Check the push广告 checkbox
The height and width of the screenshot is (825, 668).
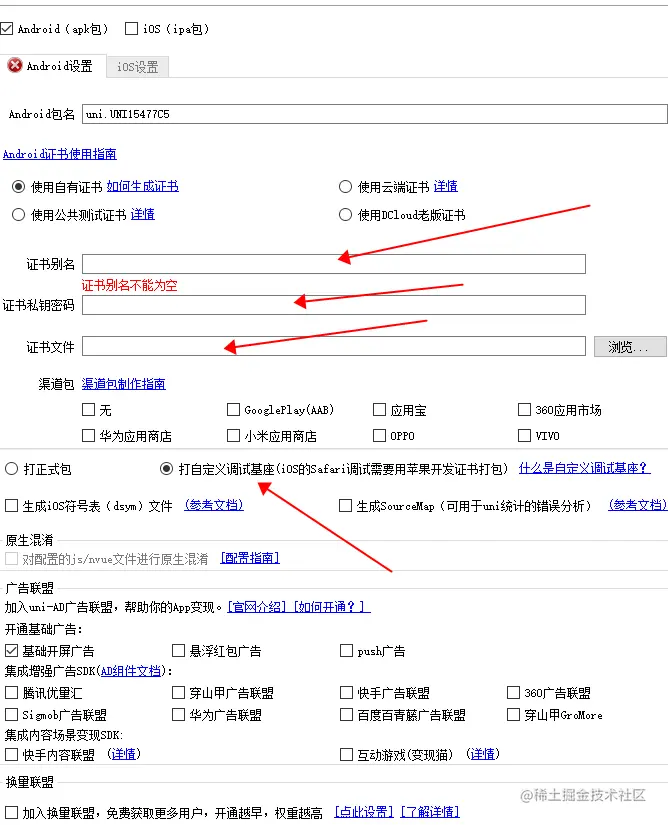click(346, 651)
